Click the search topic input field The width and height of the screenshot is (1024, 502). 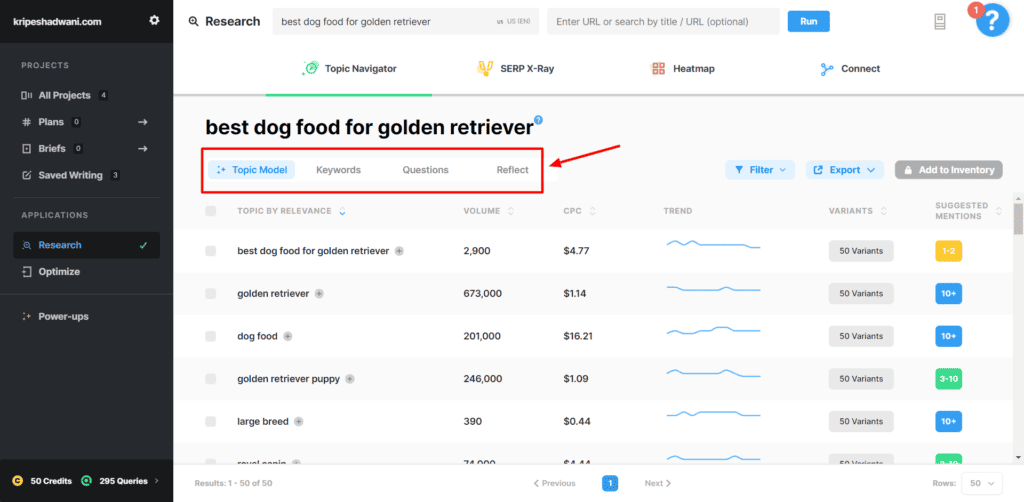tap(407, 22)
